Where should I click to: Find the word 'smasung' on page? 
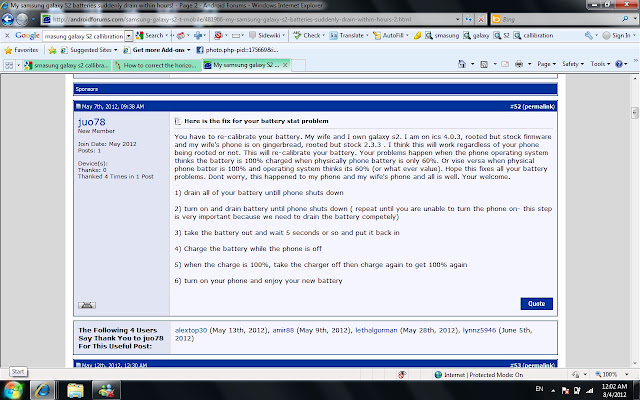point(442,36)
